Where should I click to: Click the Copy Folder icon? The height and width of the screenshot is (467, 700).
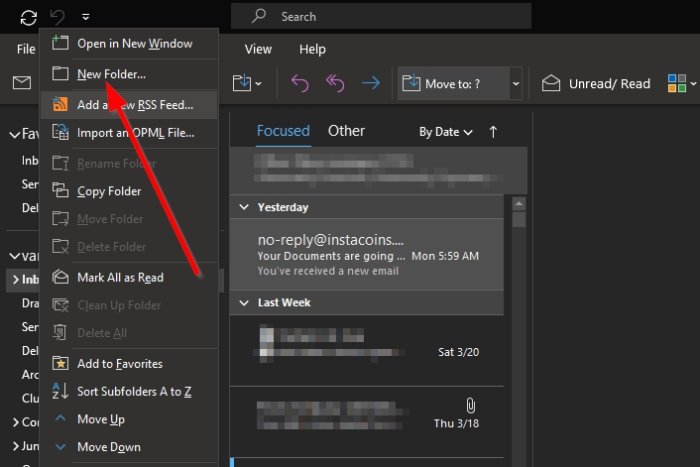[60, 190]
